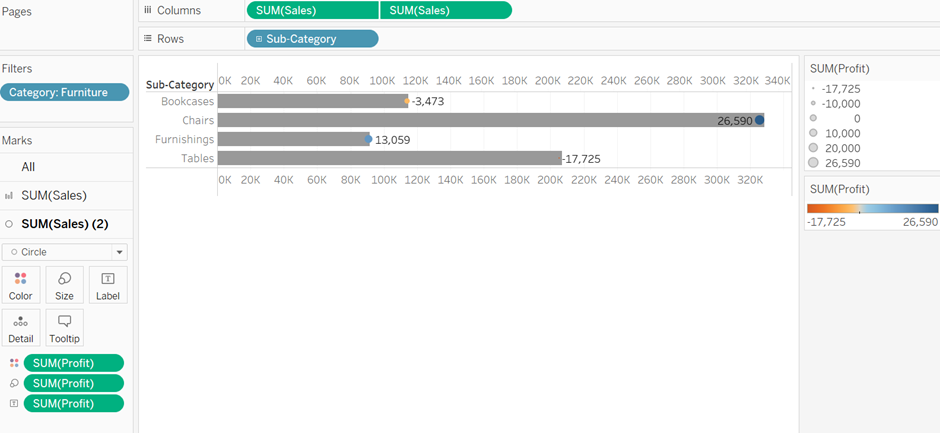The width and height of the screenshot is (940, 433).
Task: Click the SUM(Profit) size legend title
Action: pyautogui.click(x=839, y=69)
